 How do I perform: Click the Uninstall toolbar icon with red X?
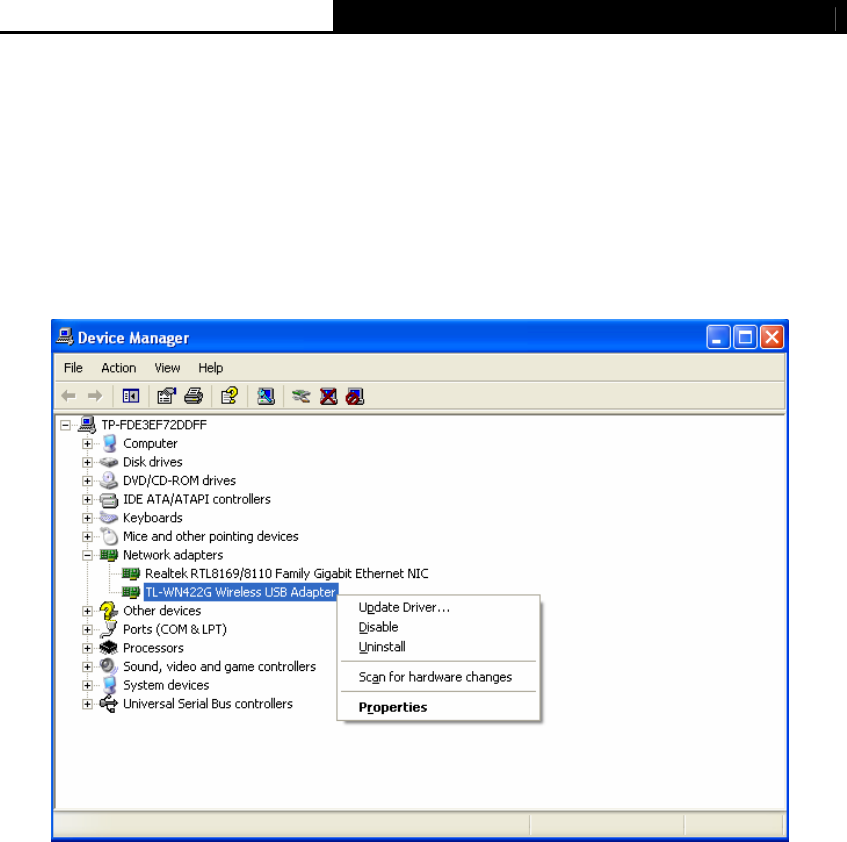point(328,396)
